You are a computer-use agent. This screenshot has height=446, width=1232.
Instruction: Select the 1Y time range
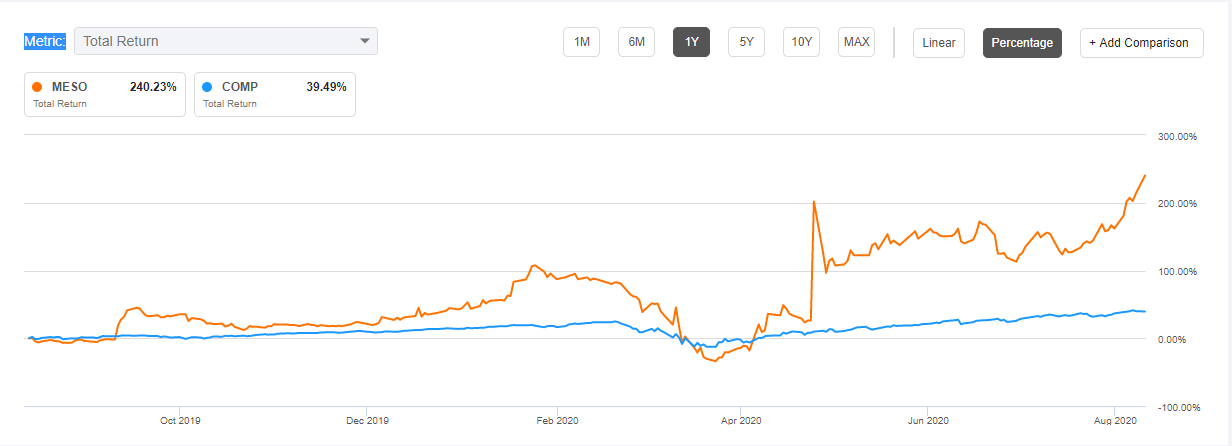point(691,42)
